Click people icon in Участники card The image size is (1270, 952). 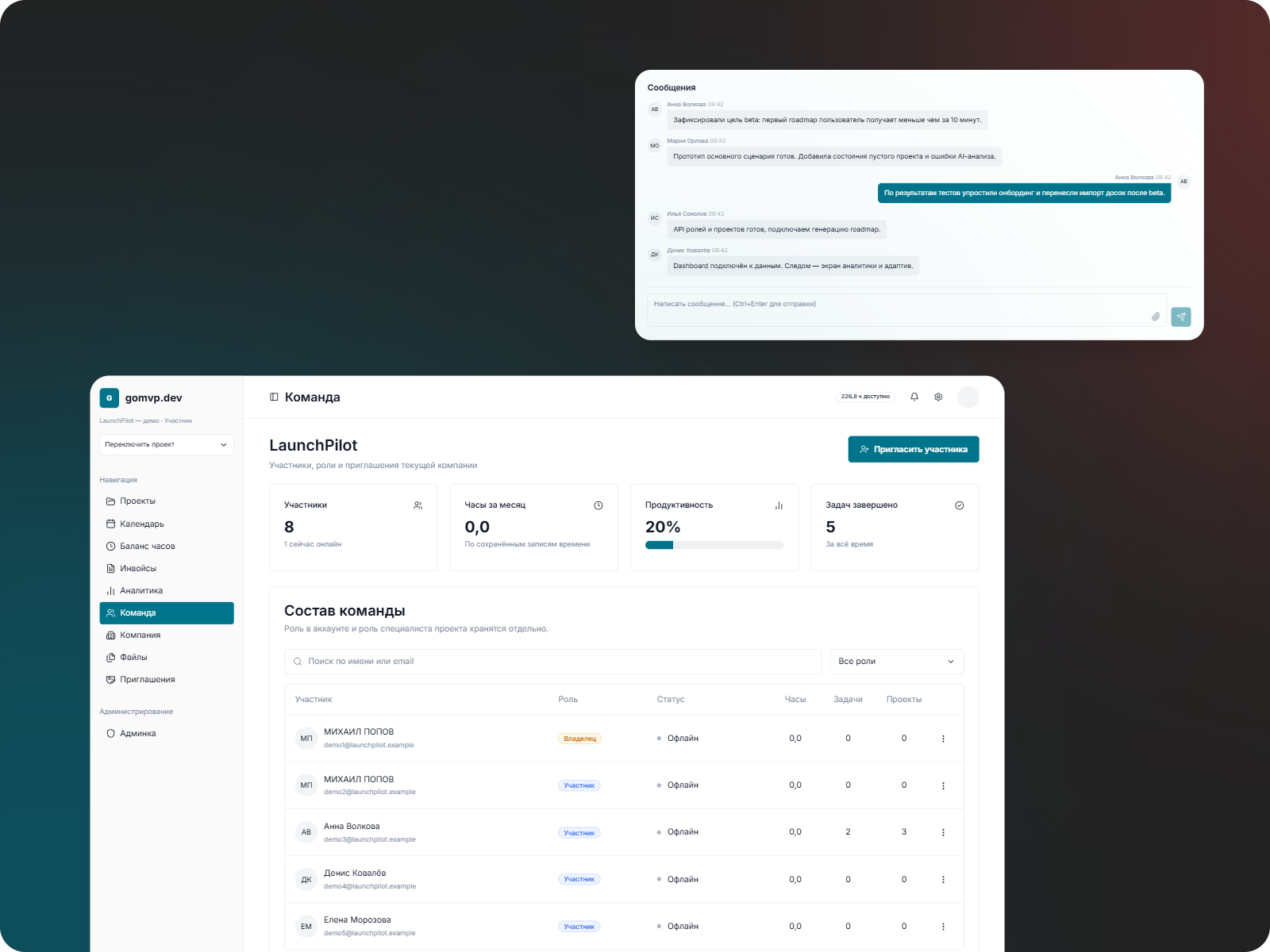(x=418, y=505)
